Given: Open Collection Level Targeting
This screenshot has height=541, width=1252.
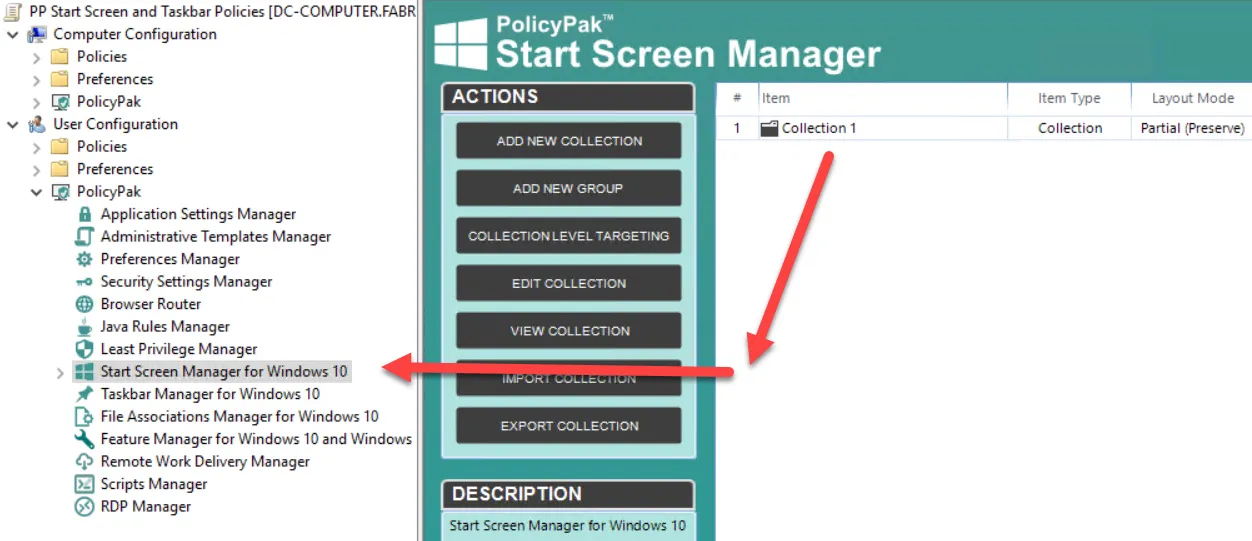Looking at the screenshot, I should [x=569, y=236].
